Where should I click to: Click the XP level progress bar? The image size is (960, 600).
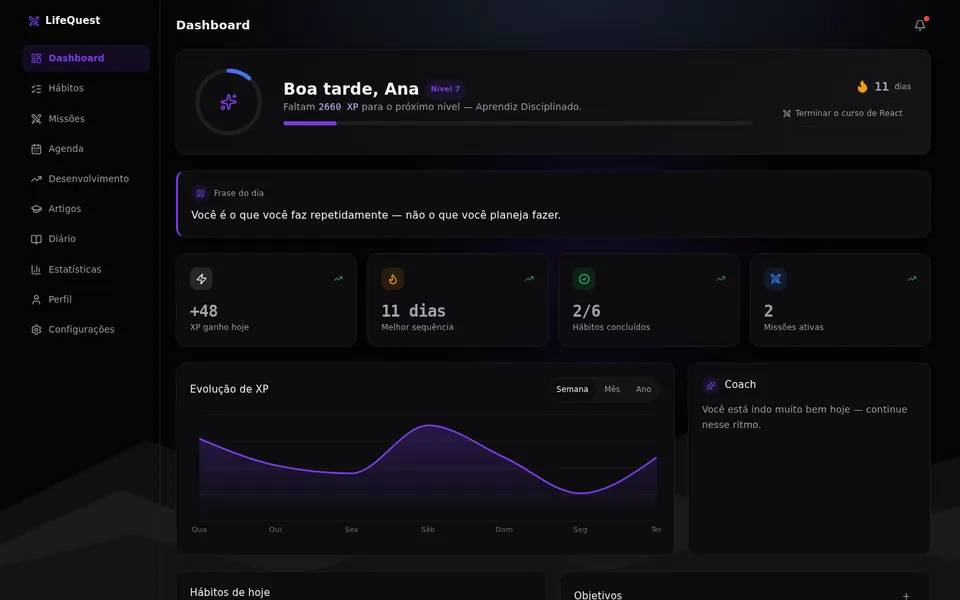pos(517,123)
